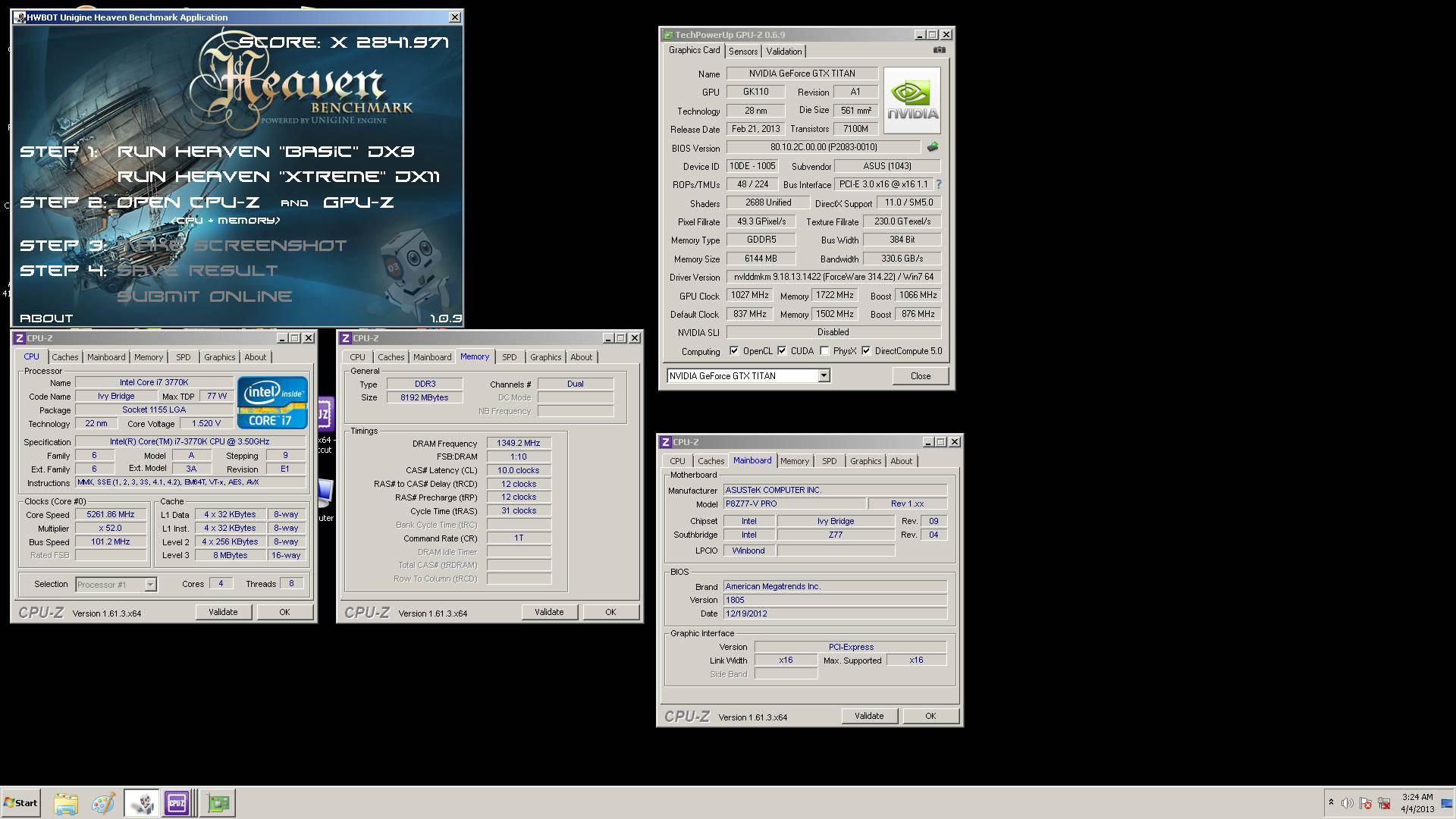Click the Driver Version field in GPU-Z

tap(833, 277)
